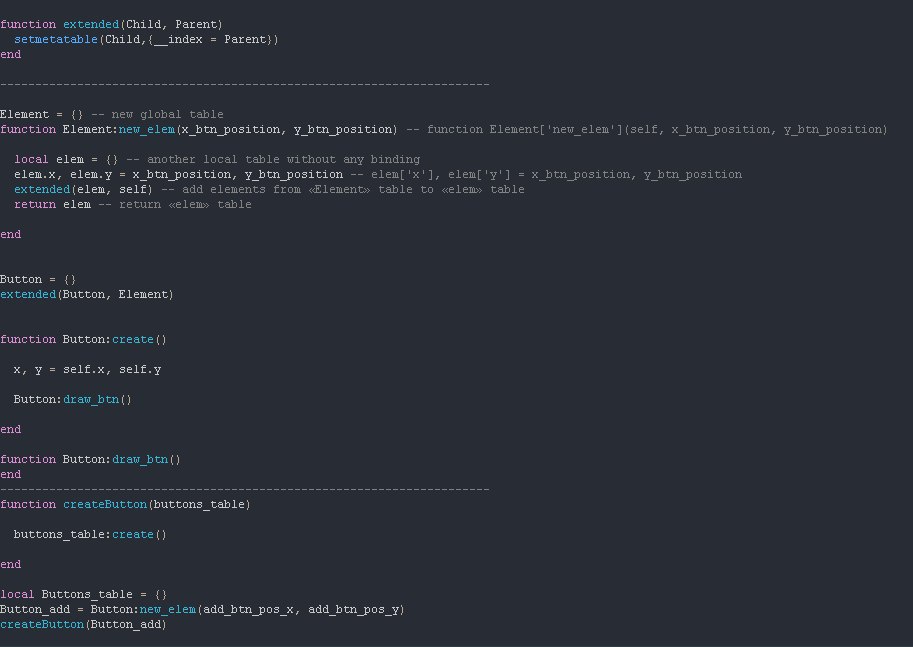This screenshot has width=913, height=647.
Task: Click 'local Buttons_table = {}' declaration
Action: click(x=83, y=595)
